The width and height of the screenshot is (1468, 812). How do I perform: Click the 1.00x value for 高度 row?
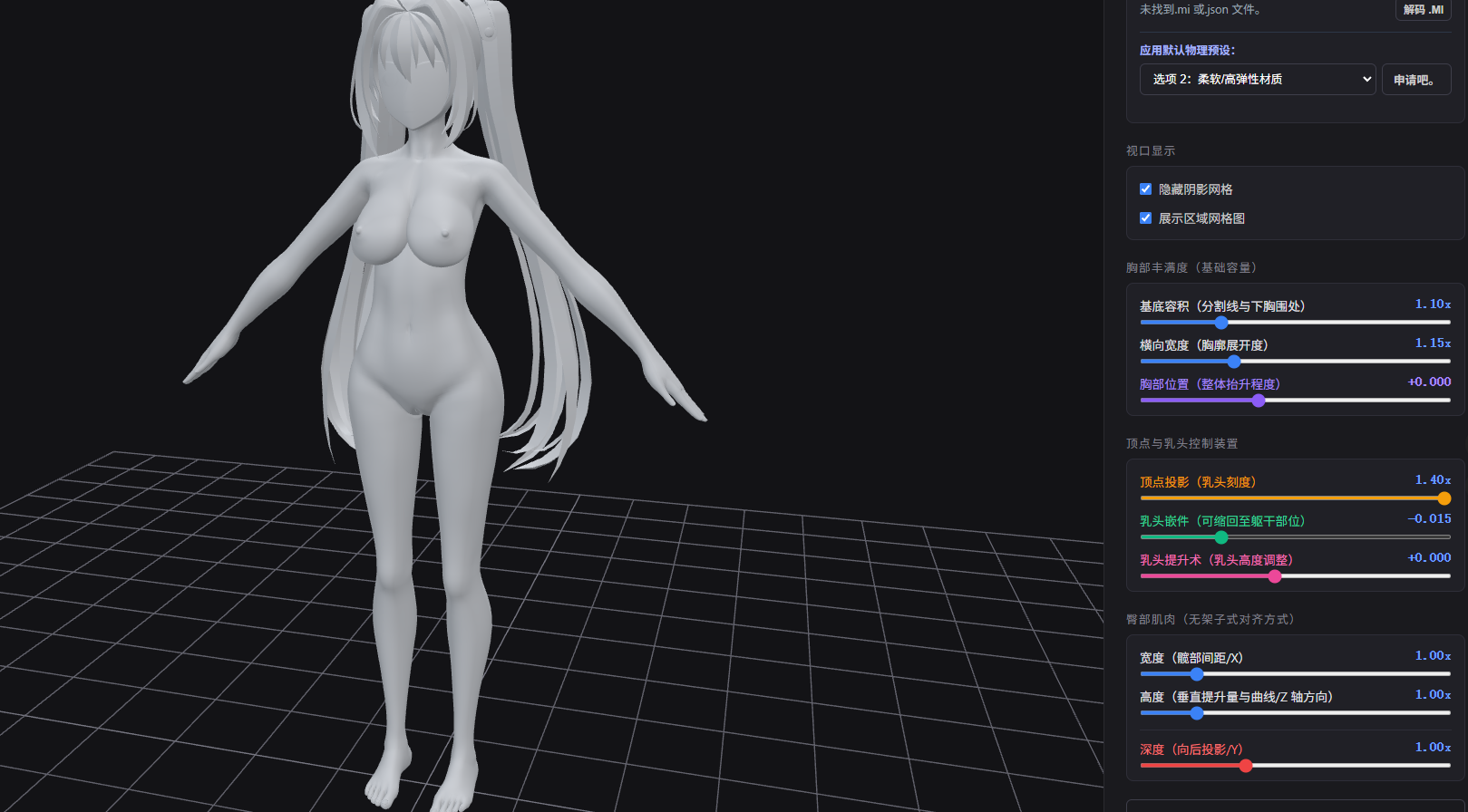tap(1433, 695)
